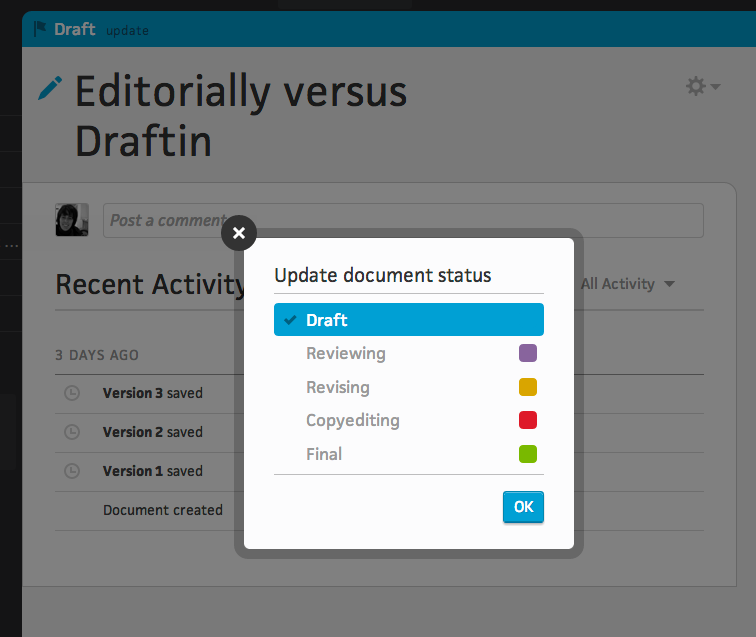Close the status dialog with X button
Screen dimensions: 756x637
coord(239,233)
